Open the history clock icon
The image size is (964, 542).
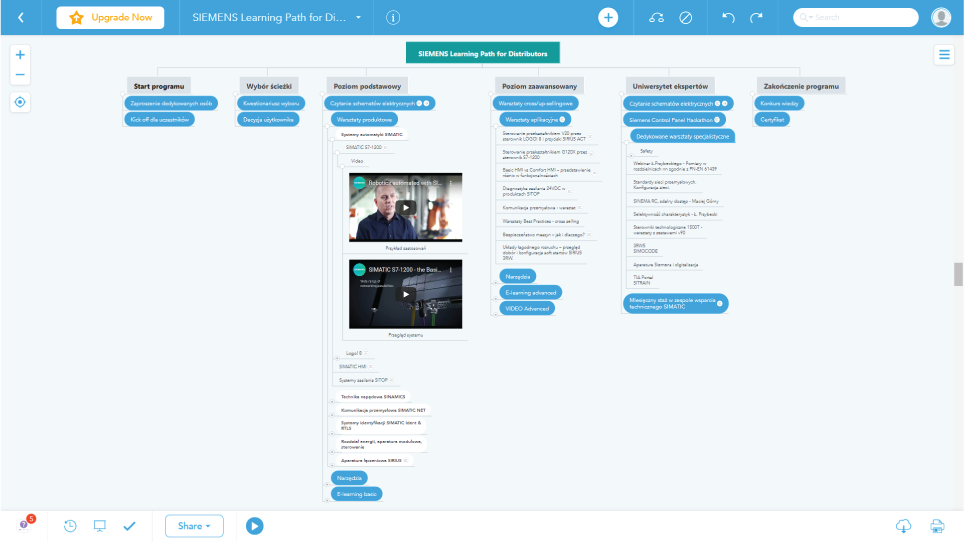point(70,525)
